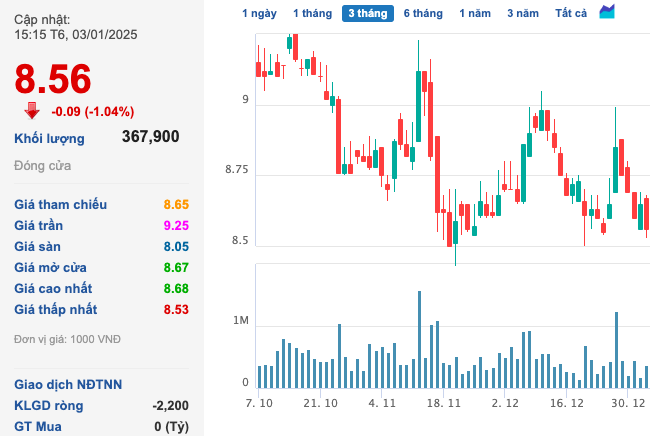The width and height of the screenshot is (657, 436).
Task: Click the area chart icon beside Tất cả
Action: coord(607,12)
